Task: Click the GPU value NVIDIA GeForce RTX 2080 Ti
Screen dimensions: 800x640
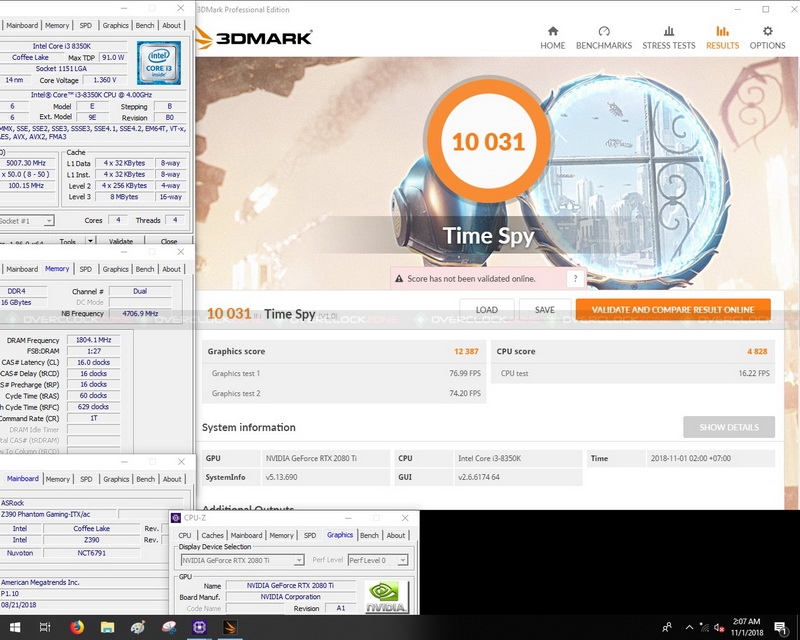Action: point(311,458)
